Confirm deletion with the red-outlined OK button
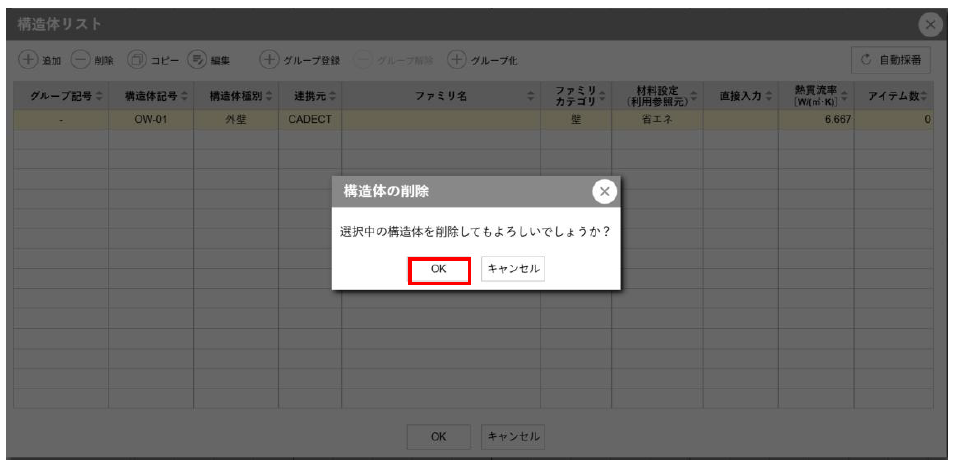The image size is (955, 466). point(439,269)
